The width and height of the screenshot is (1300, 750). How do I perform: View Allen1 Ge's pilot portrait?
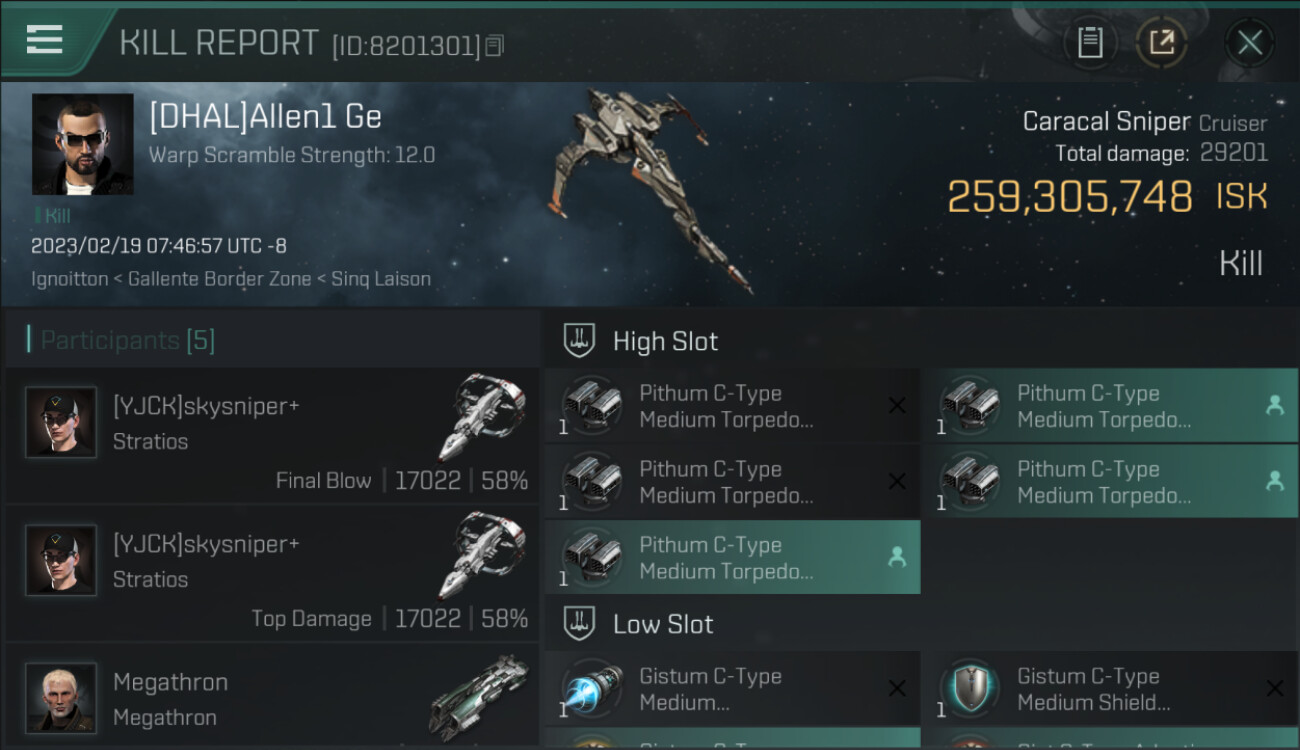coord(82,144)
